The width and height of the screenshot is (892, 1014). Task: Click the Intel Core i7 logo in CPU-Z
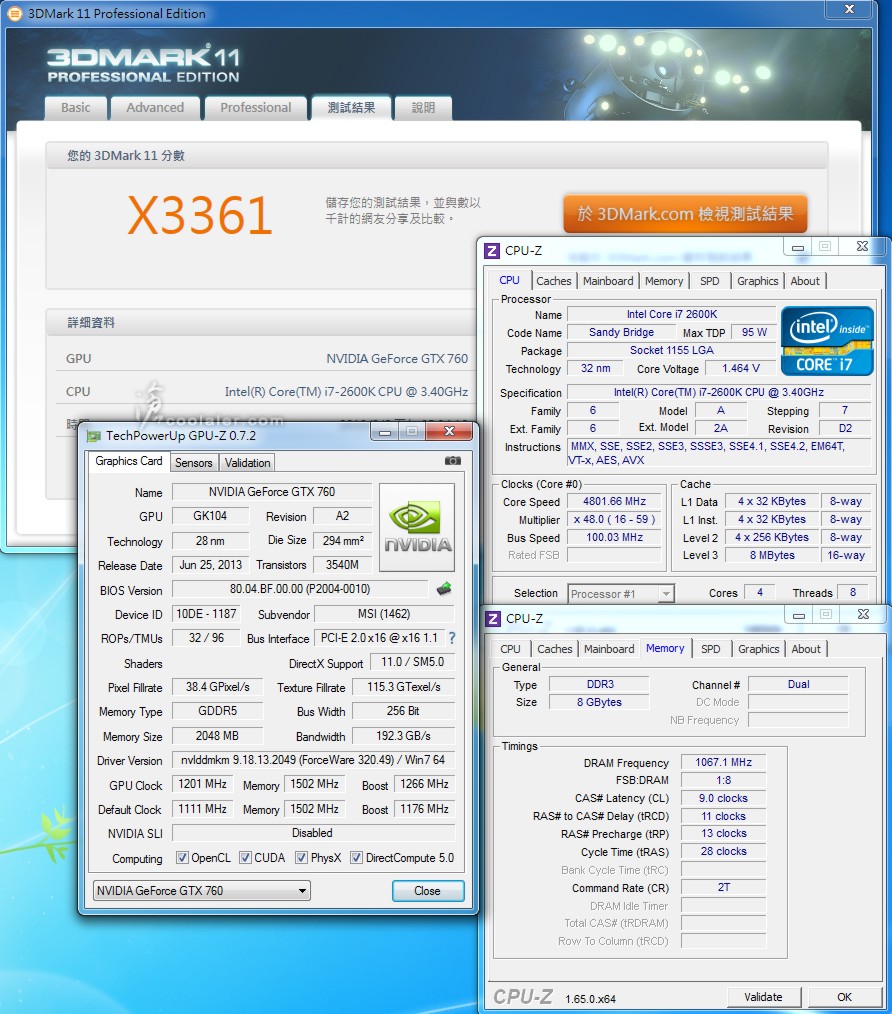827,341
